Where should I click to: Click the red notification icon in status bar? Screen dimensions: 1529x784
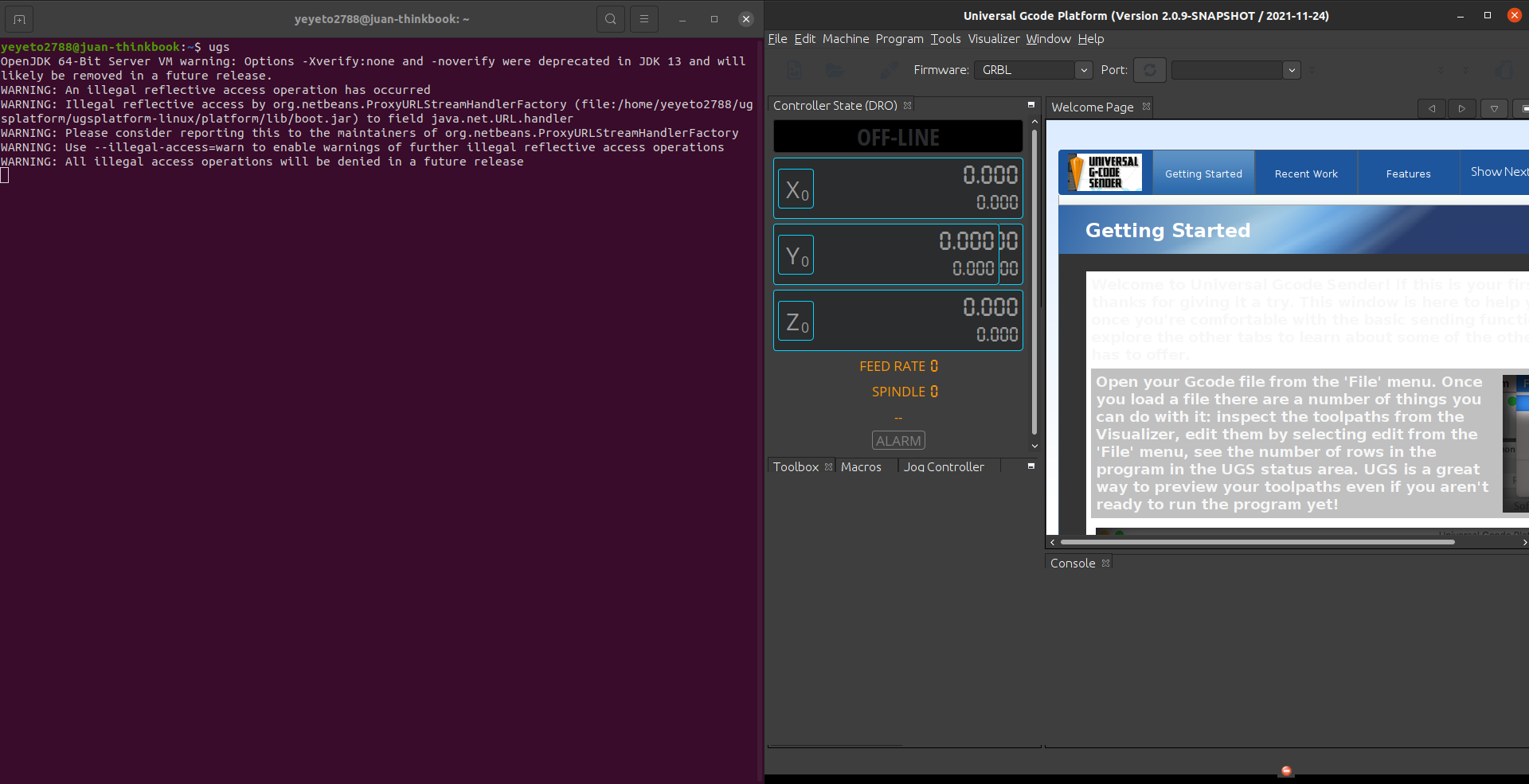coord(1286,770)
